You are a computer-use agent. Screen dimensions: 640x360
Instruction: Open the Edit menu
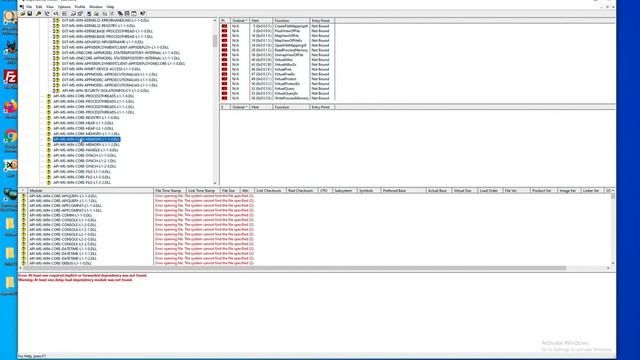click(39, 7)
